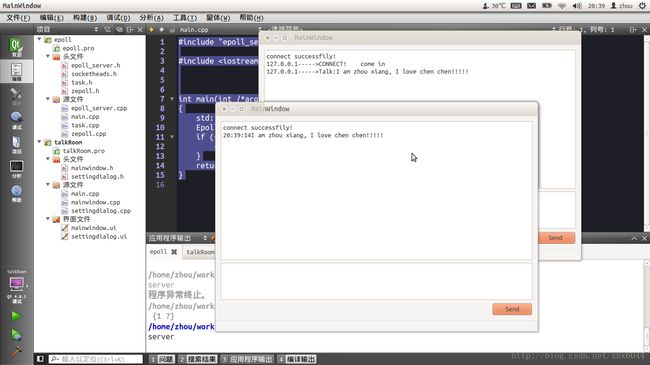
Task: Collapse the talkRoom headers folder
Action: tap(48, 159)
